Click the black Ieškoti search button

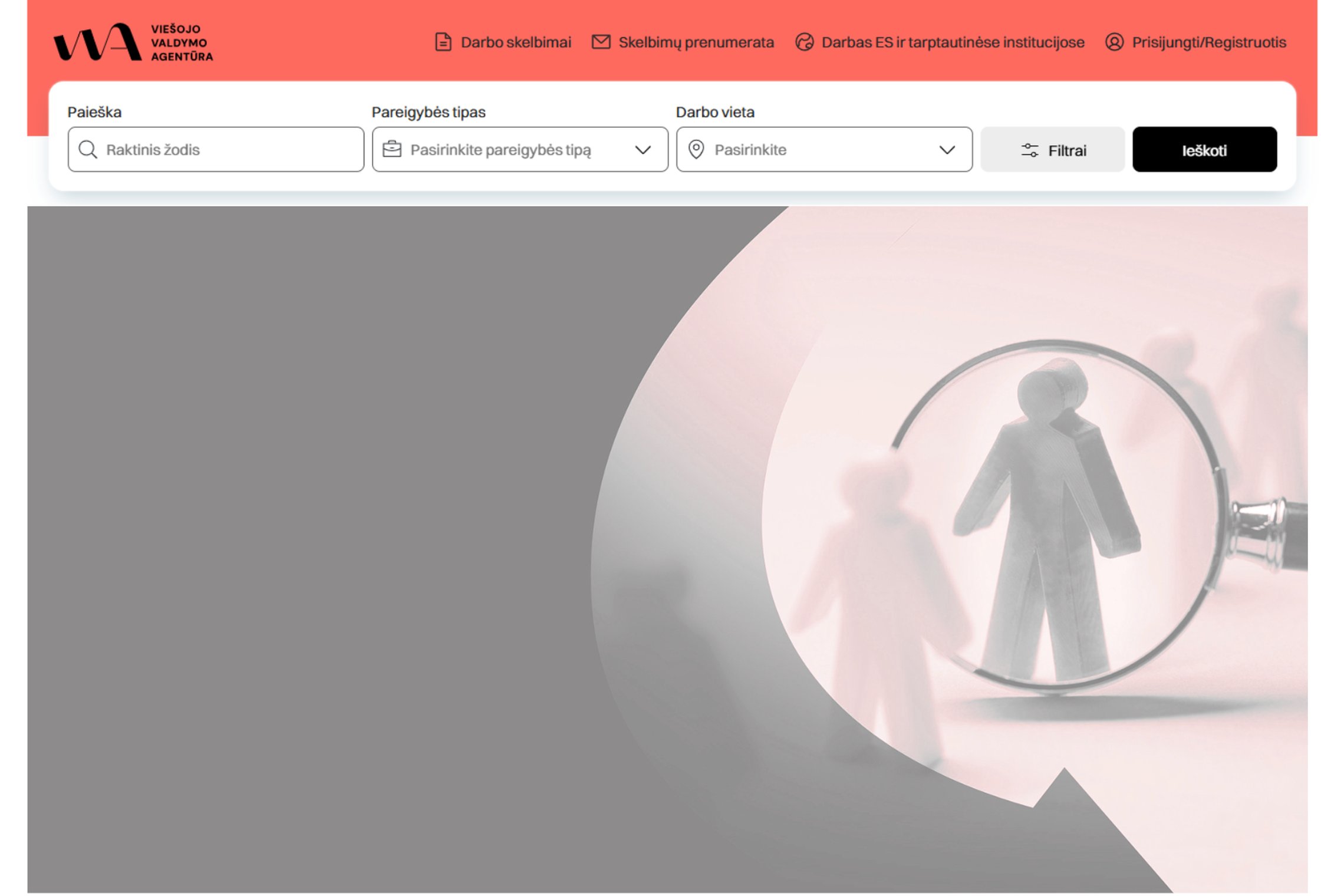click(1204, 150)
